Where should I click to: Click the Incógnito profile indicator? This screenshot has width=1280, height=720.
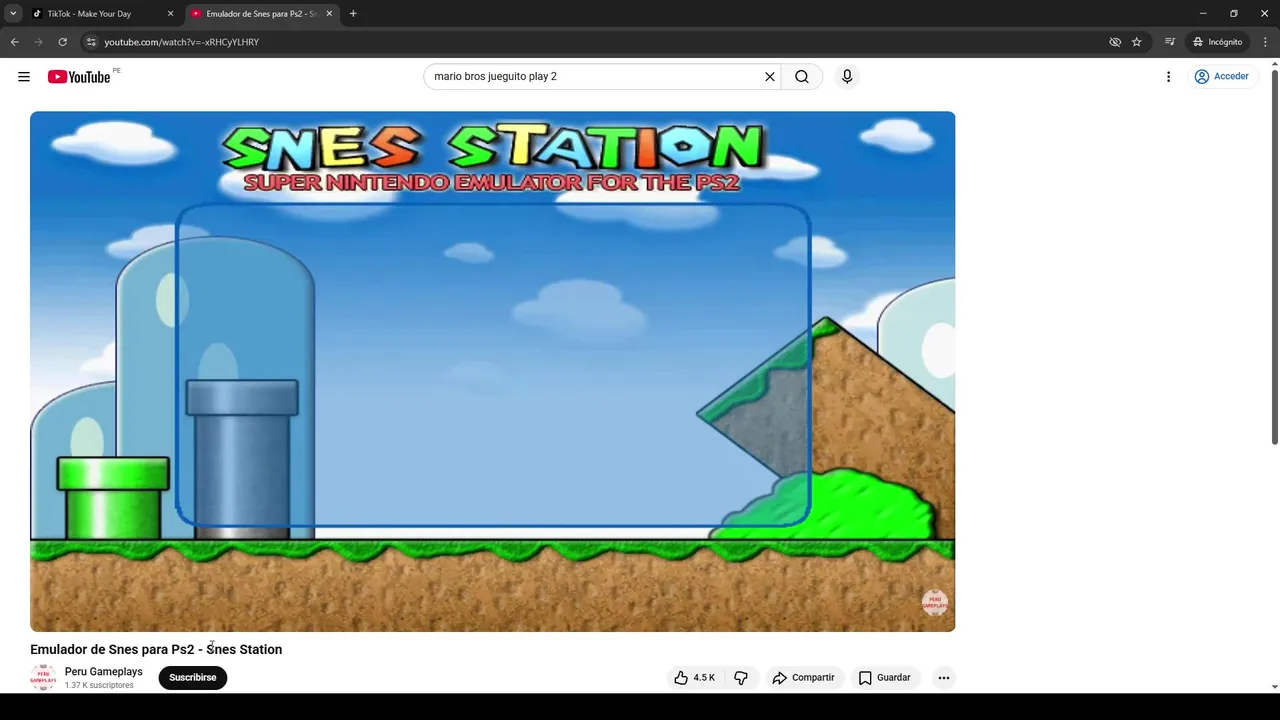[1217, 42]
